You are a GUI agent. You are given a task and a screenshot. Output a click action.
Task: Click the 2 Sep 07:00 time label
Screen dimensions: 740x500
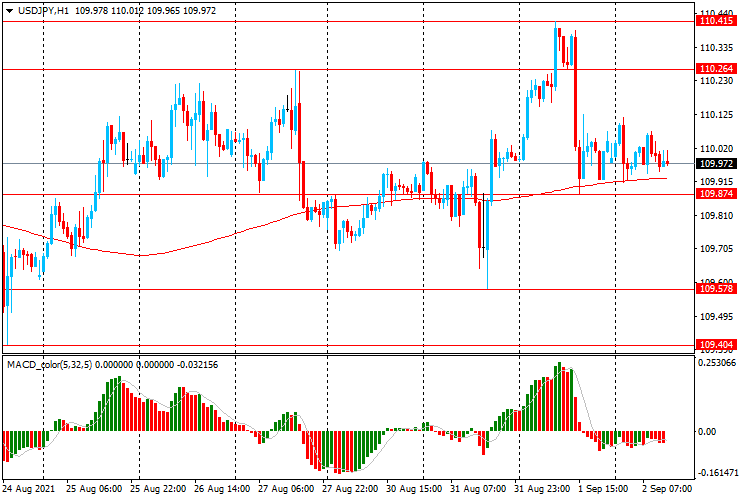pyautogui.click(x=667, y=489)
